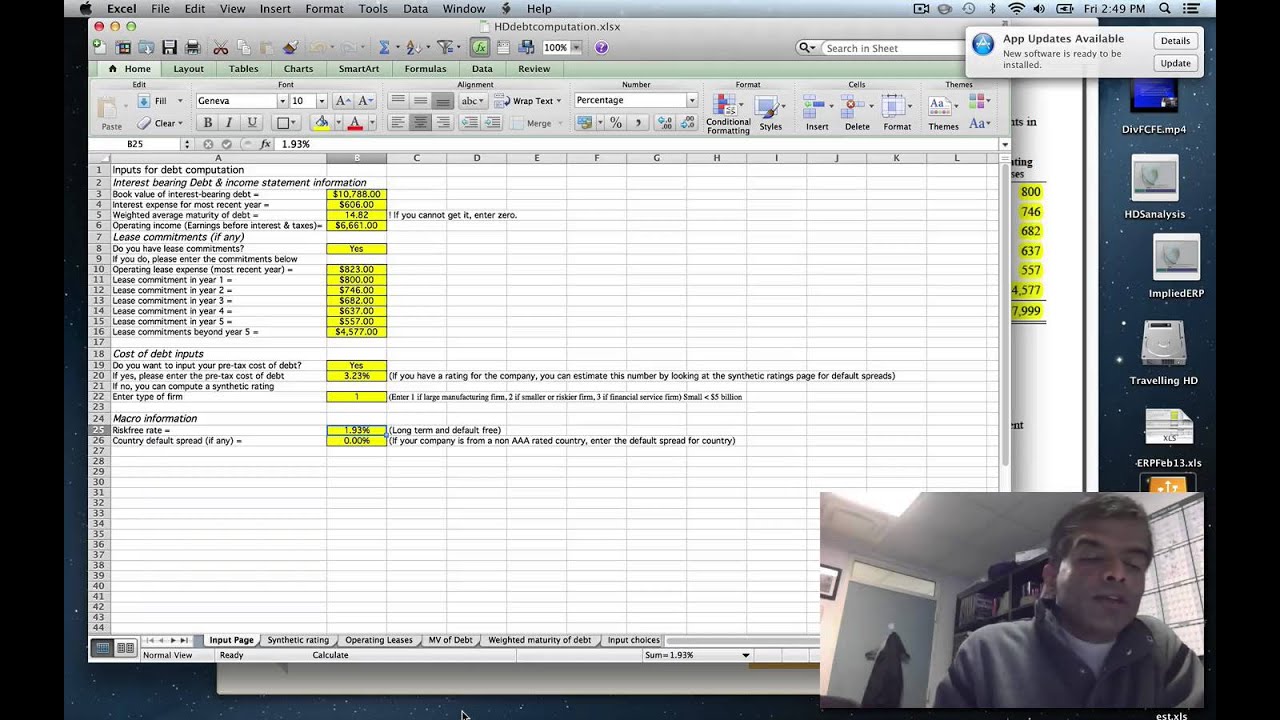The height and width of the screenshot is (720, 1280).
Task: Toggle Underline formatting button
Action: [x=252, y=122]
